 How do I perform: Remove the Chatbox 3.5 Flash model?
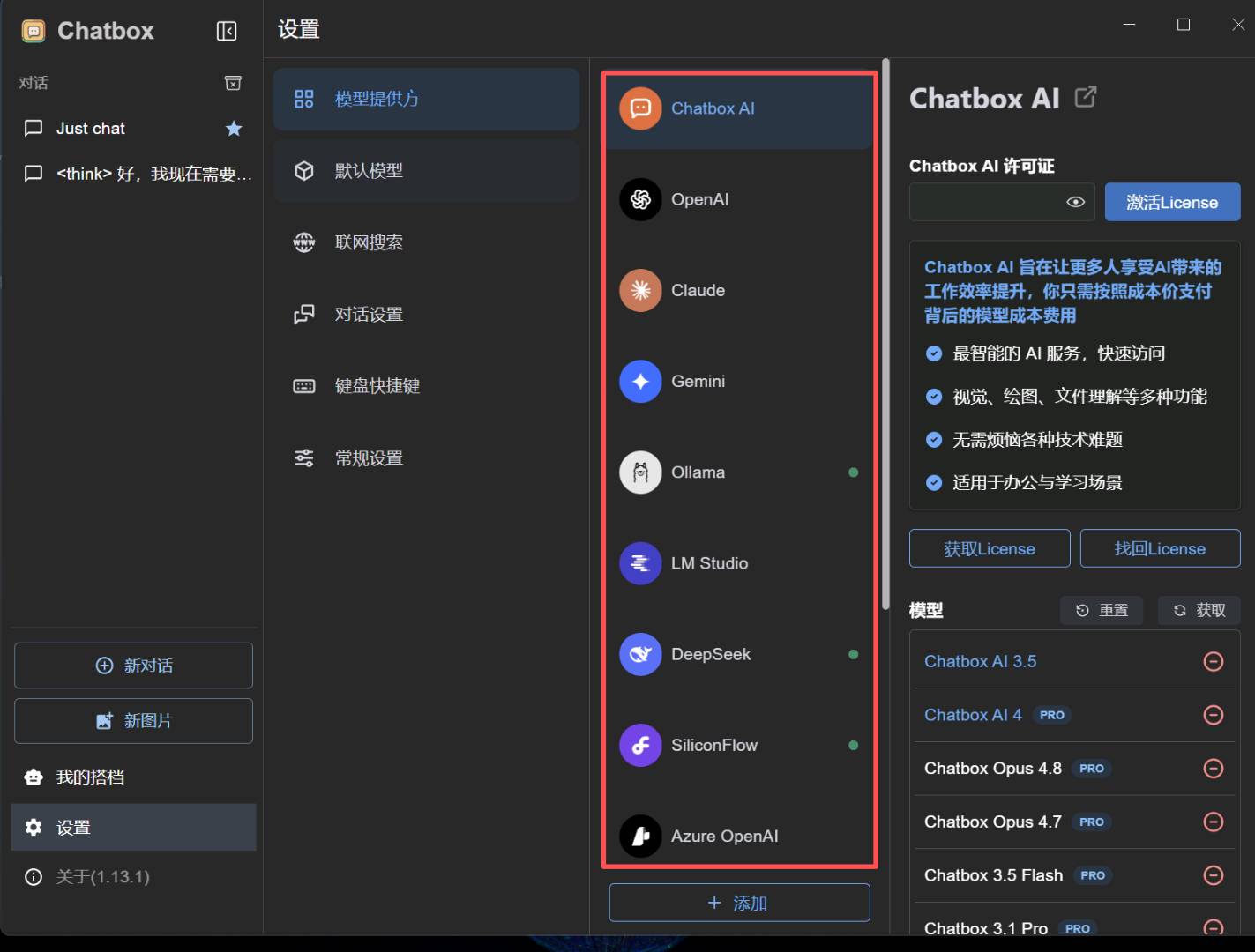click(1214, 875)
